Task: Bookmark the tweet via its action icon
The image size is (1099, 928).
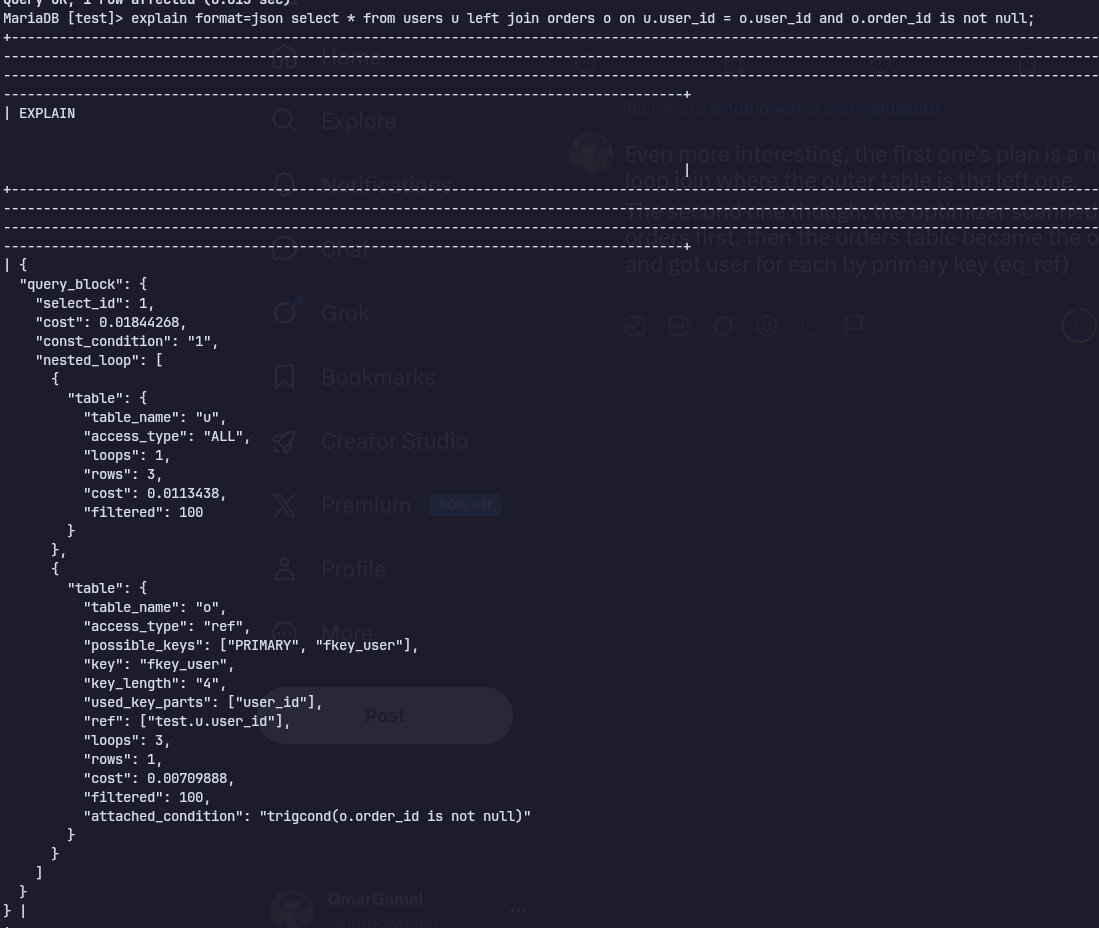Action: pos(1028,63)
